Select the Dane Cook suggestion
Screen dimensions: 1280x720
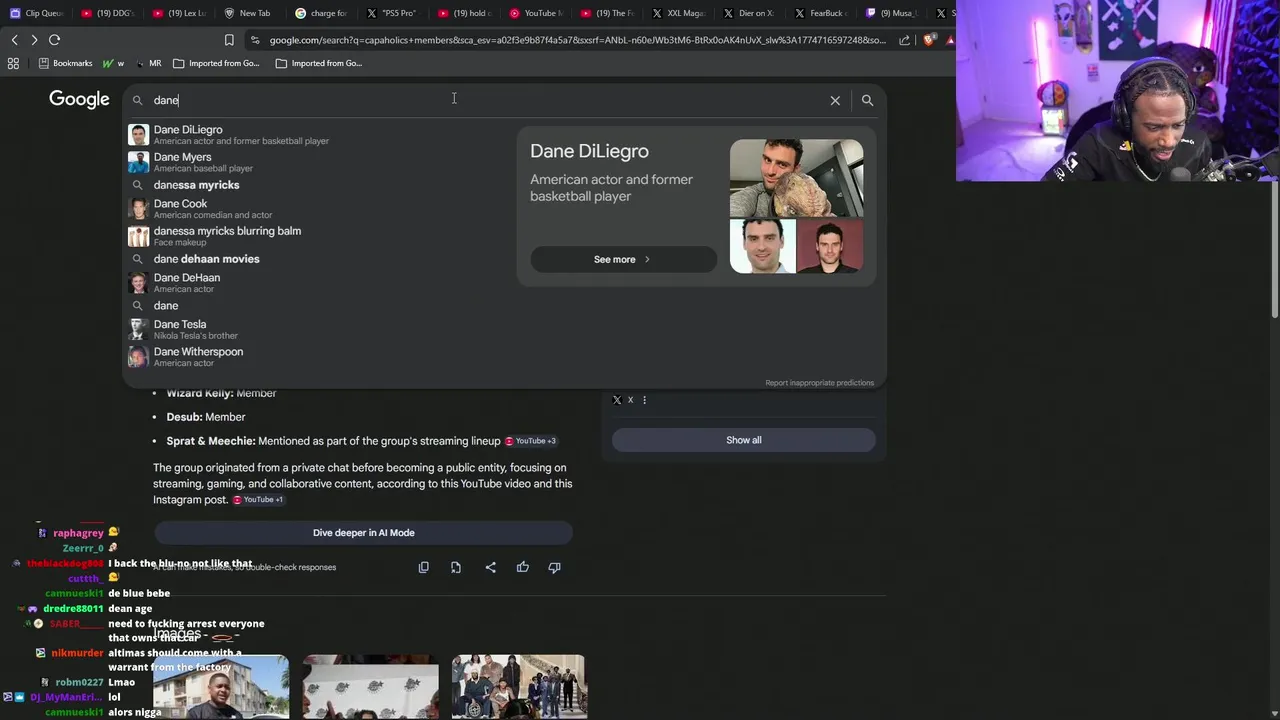(320, 208)
